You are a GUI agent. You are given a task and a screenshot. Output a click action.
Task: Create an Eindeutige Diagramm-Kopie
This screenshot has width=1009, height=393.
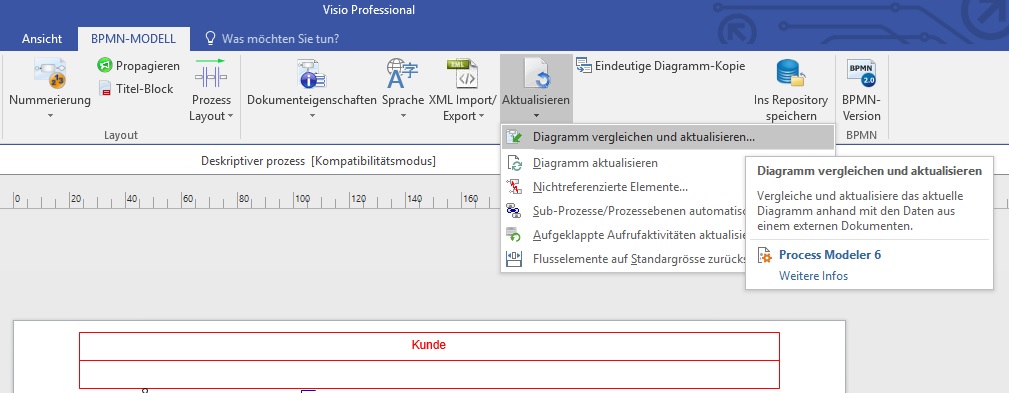660,66
